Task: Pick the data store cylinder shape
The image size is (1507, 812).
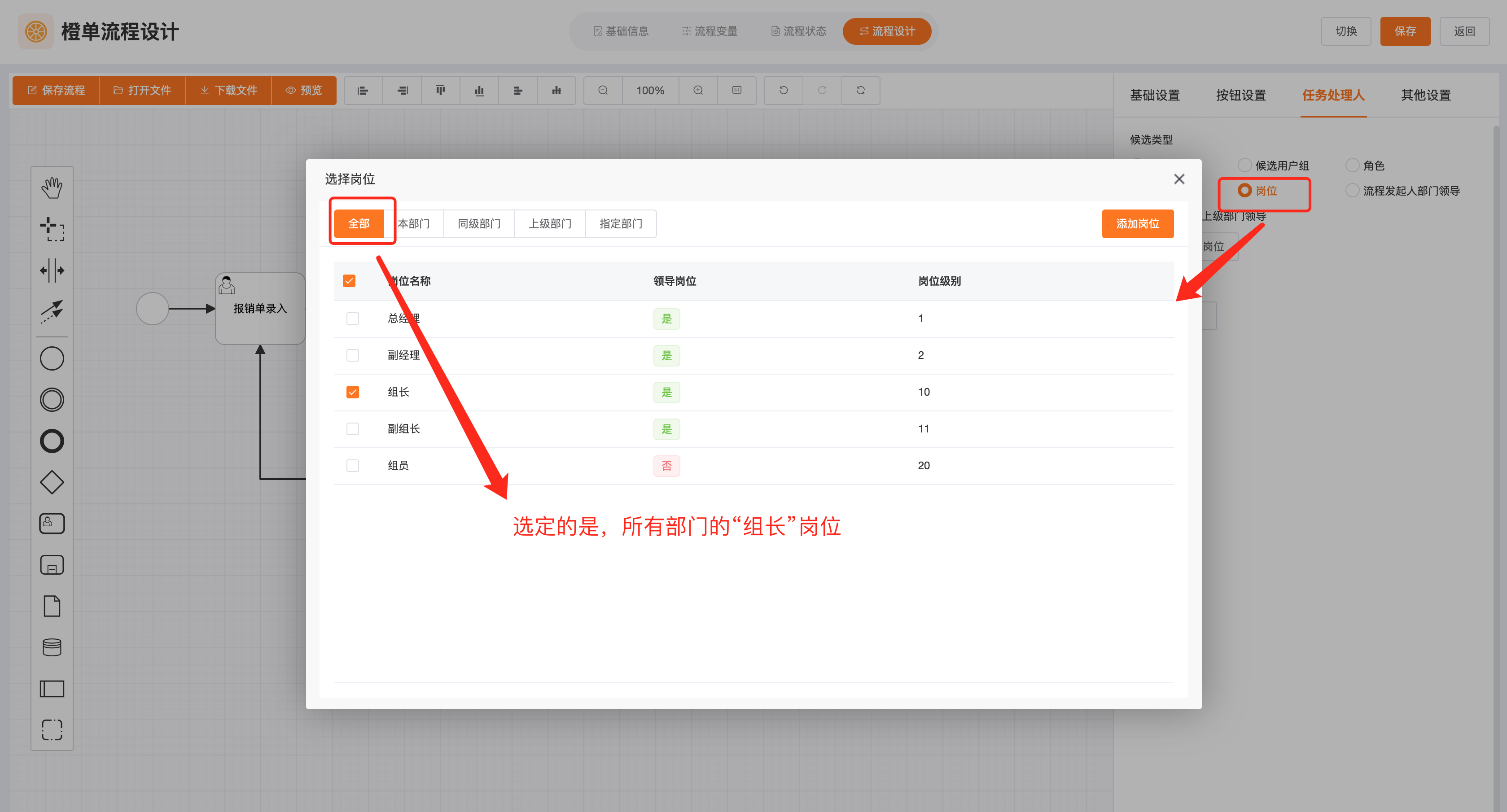Action: tap(52, 648)
